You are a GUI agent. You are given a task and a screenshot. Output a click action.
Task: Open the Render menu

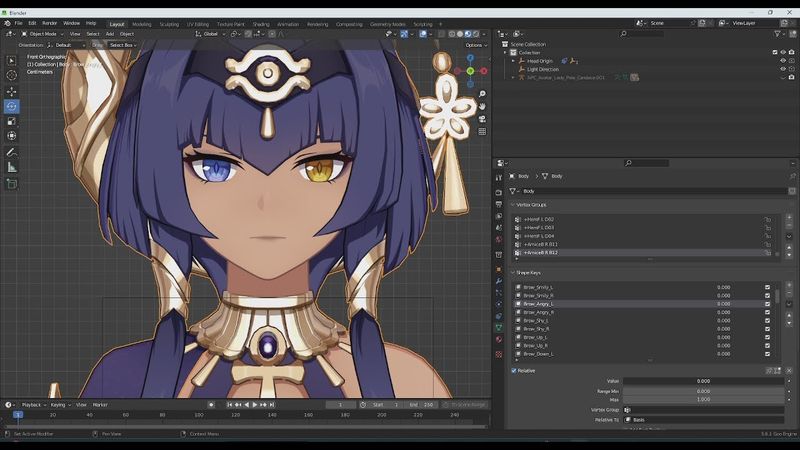pyautogui.click(x=49, y=23)
